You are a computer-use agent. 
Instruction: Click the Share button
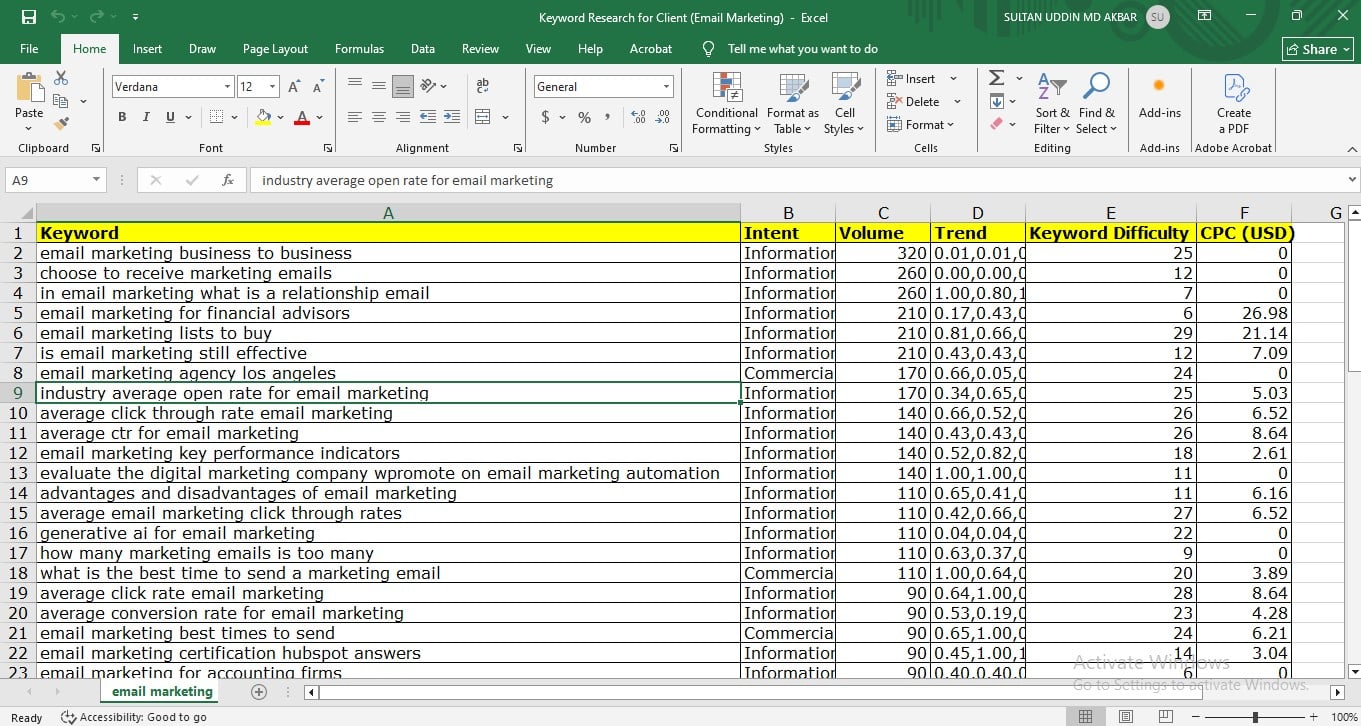click(x=1317, y=48)
